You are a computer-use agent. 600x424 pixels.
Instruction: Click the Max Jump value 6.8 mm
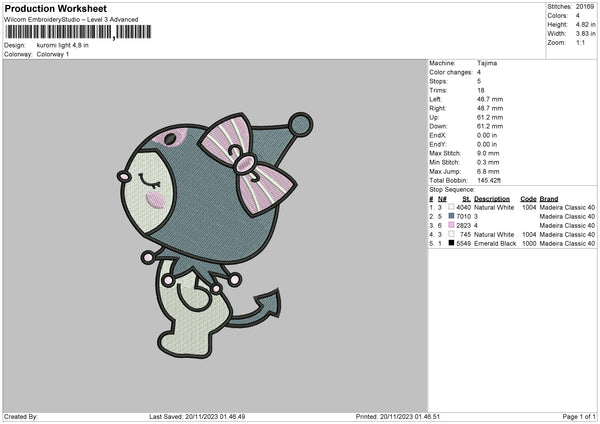click(488, 171)
